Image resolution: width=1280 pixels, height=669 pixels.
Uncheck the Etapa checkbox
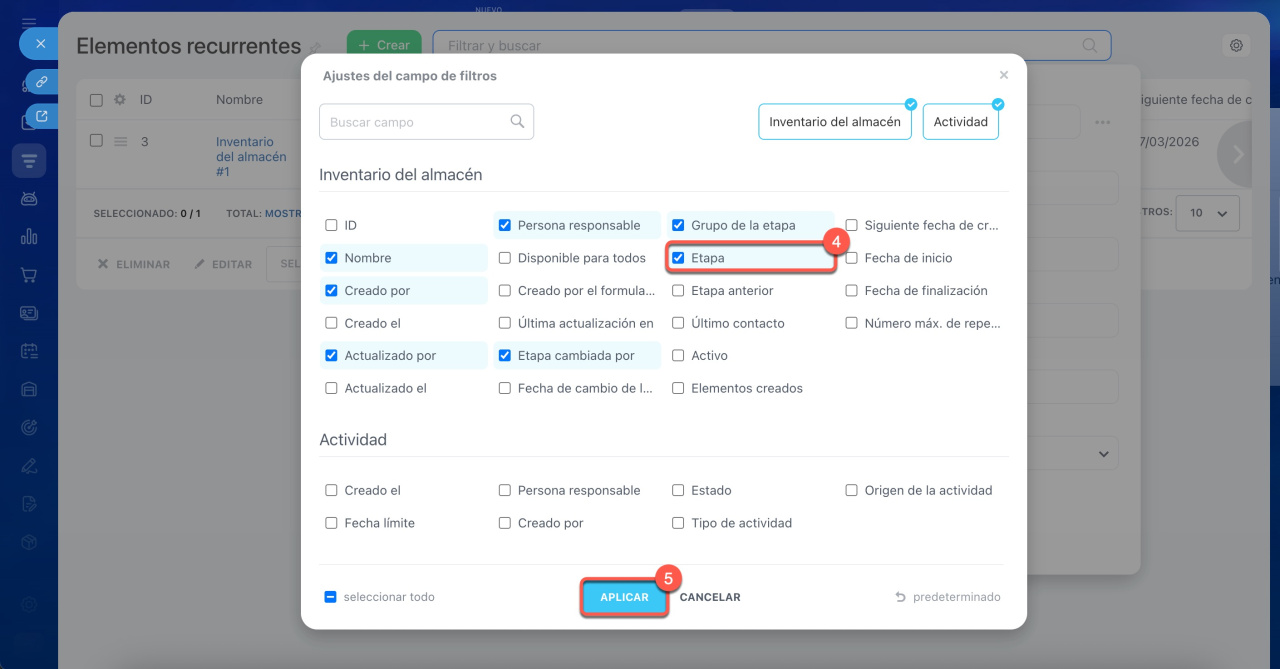click(678, 258)
